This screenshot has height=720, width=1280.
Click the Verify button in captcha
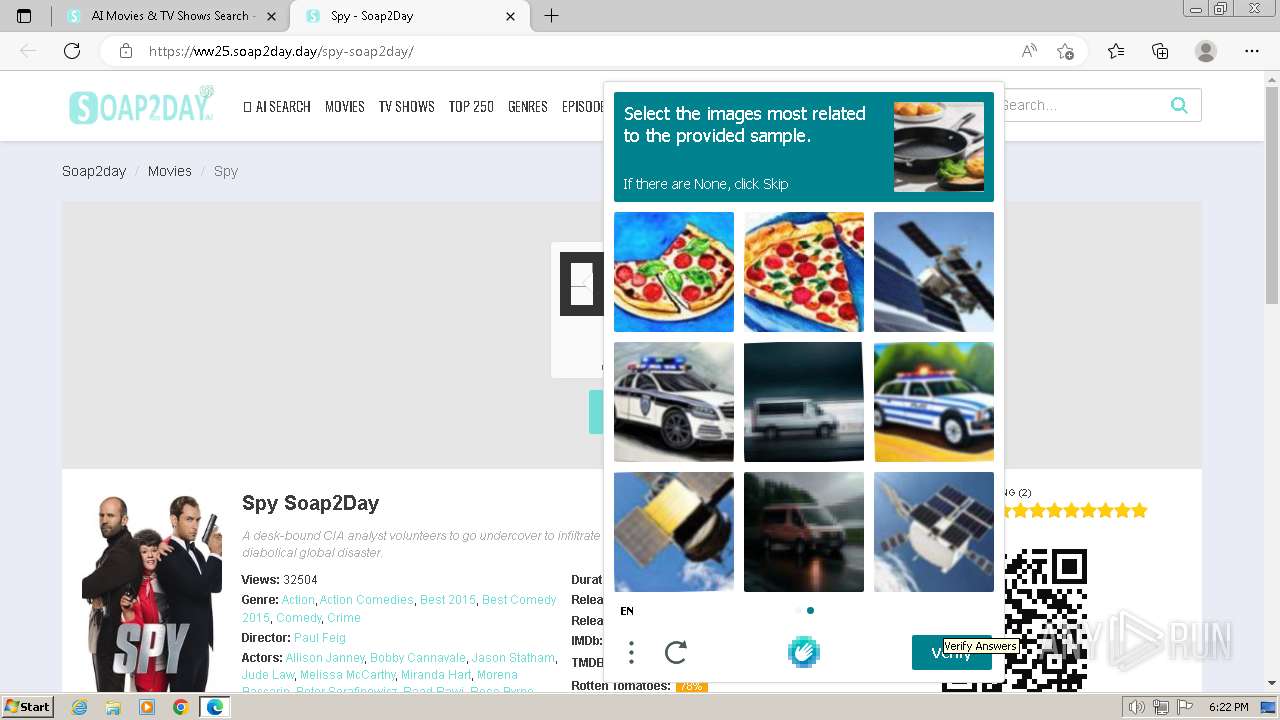point(951,652)
